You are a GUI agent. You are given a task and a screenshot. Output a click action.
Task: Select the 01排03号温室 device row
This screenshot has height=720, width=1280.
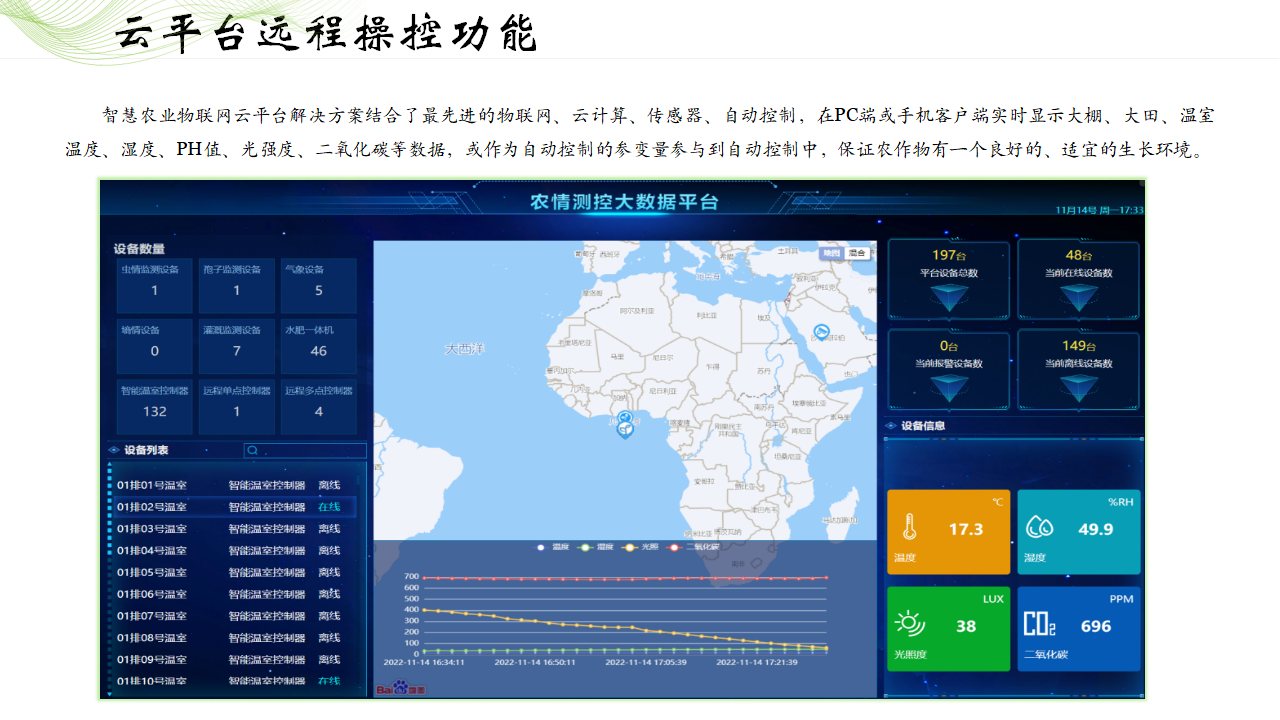235,529
